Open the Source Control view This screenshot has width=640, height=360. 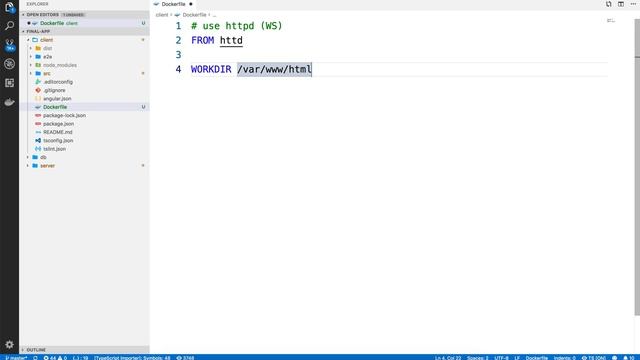point(9,45)
